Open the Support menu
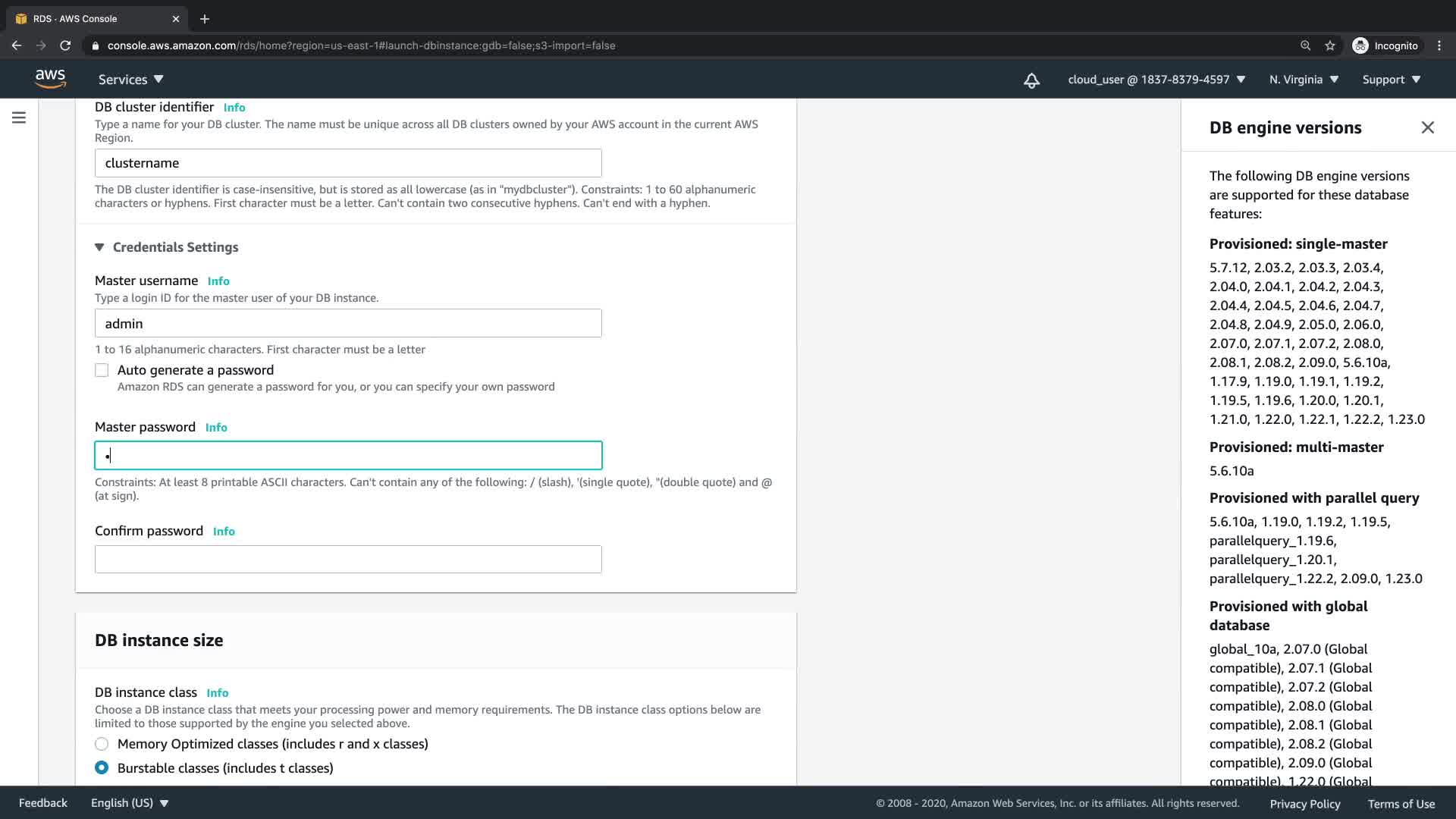 click(x=1391, y=80)
